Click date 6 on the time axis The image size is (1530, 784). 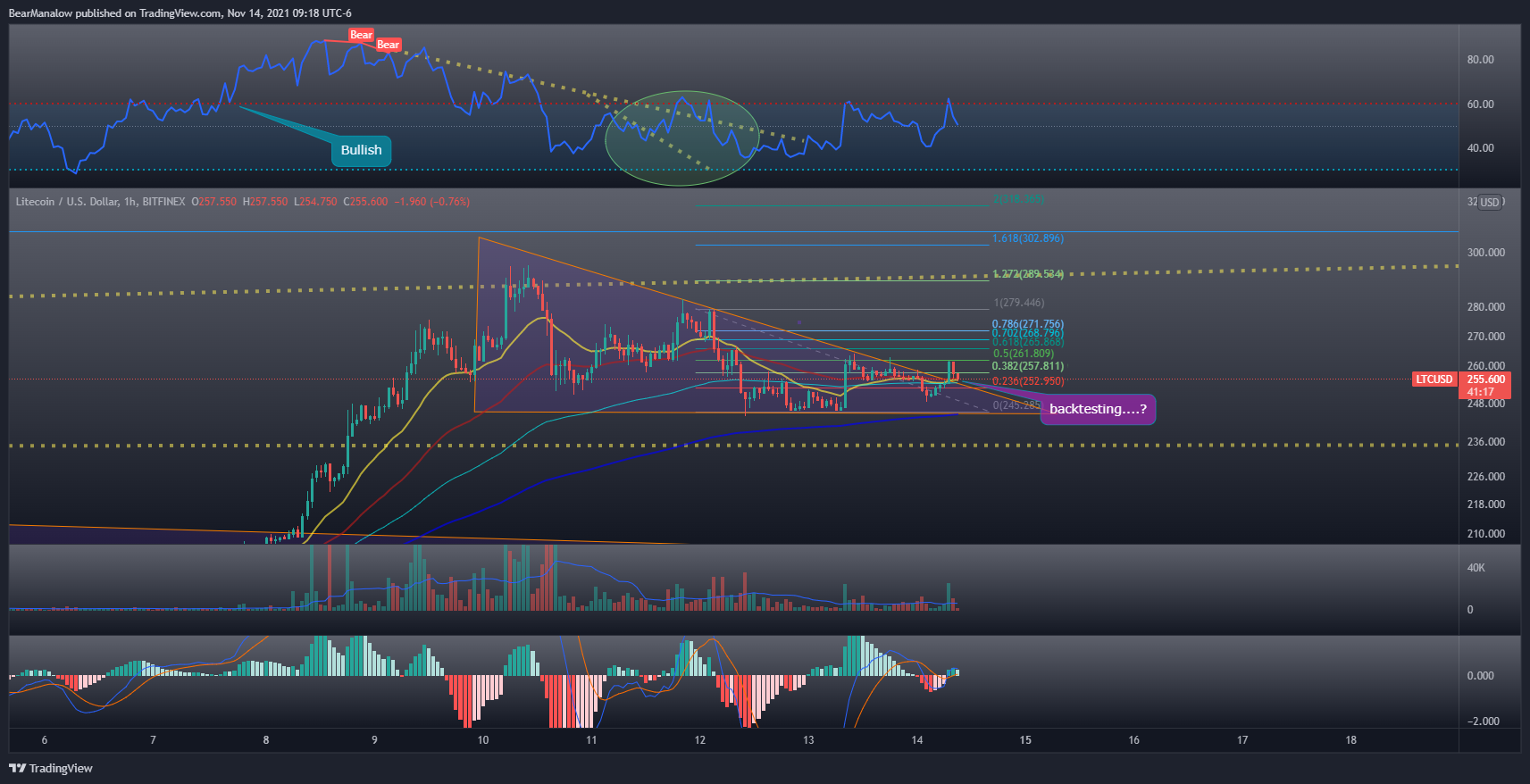[x=45, y=740]
